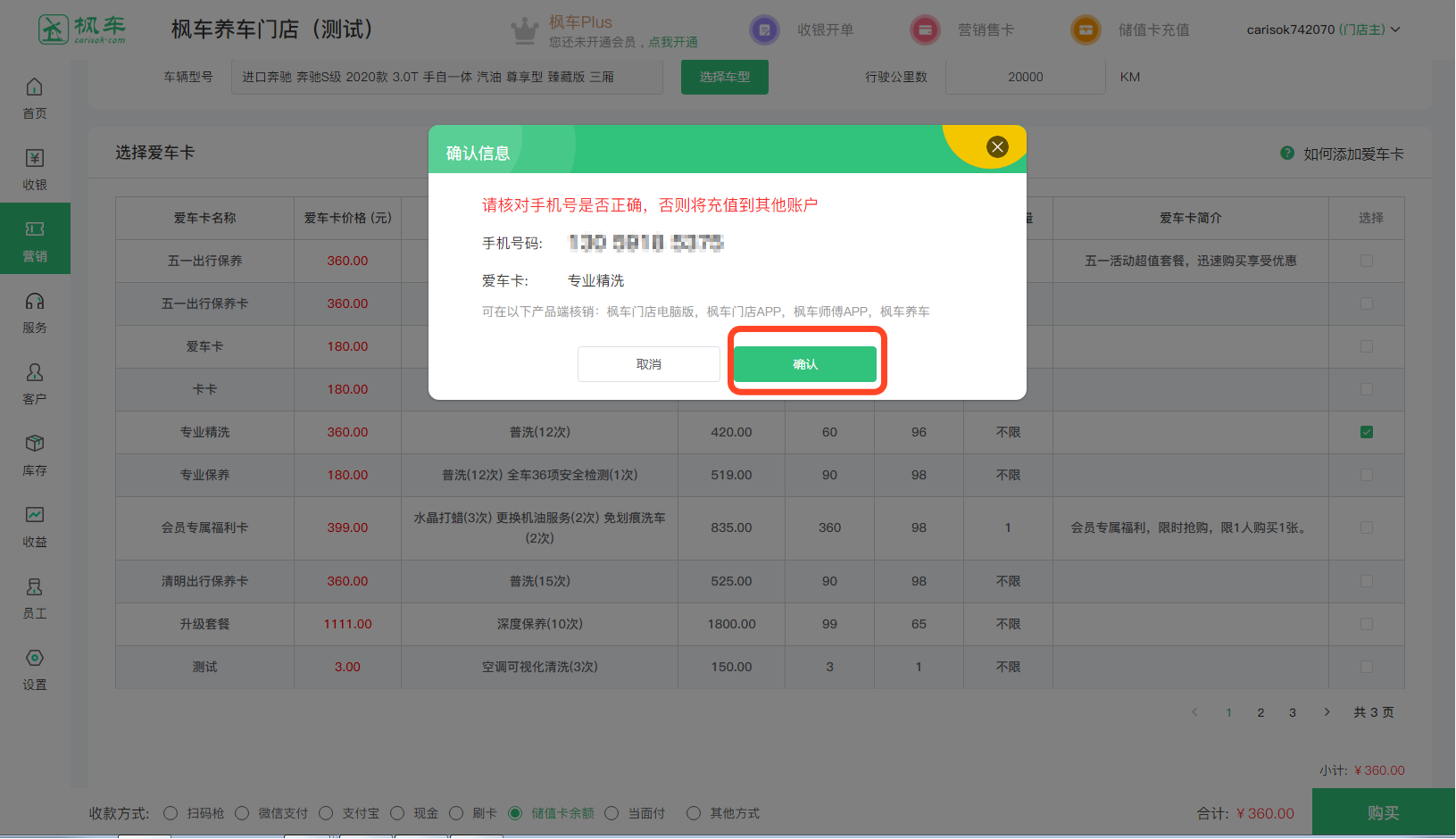Close the 确认信息 dialog with X icon
1456x839 pixels.
tap(997, 146)
